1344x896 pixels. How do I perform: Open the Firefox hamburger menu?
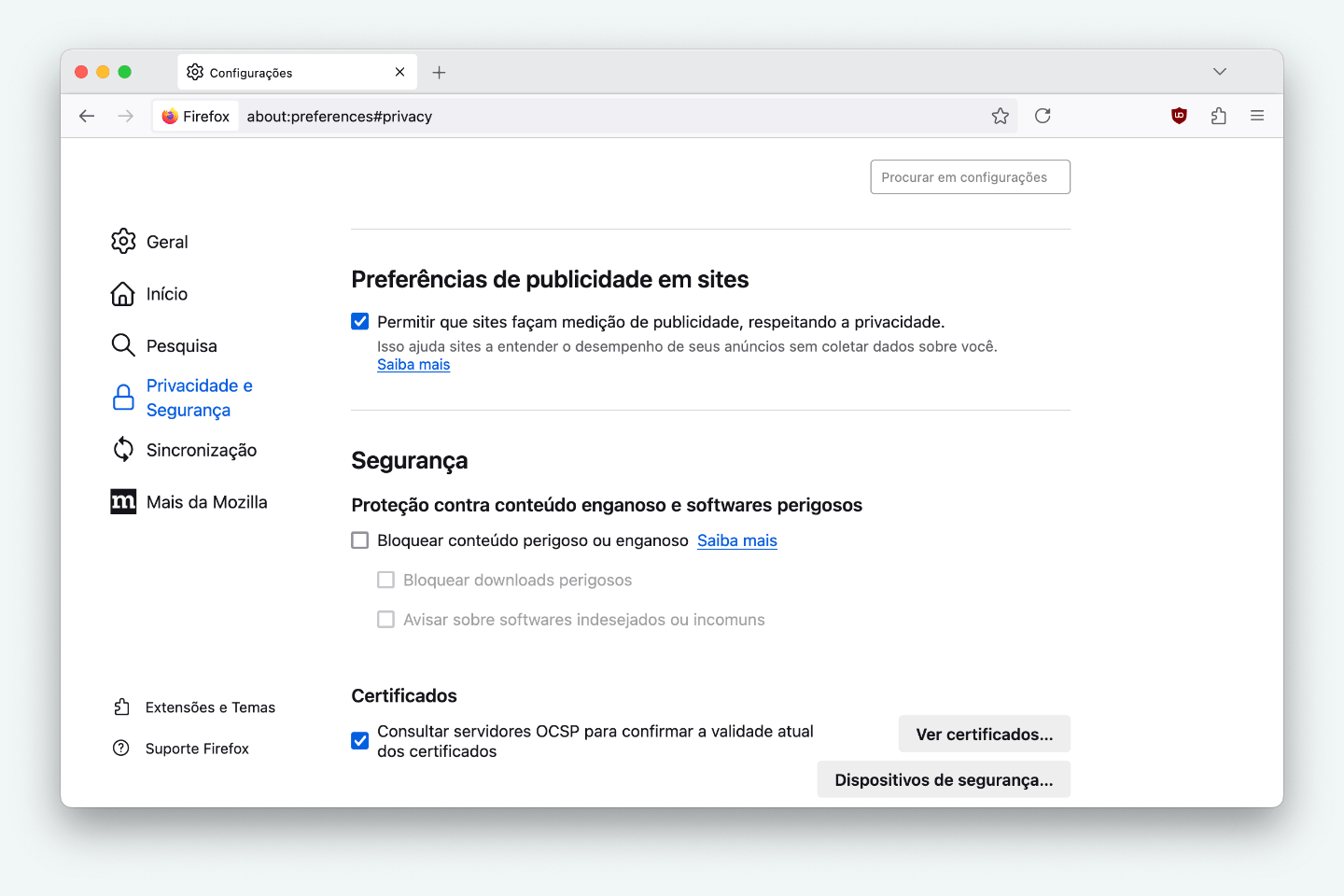1257,116
